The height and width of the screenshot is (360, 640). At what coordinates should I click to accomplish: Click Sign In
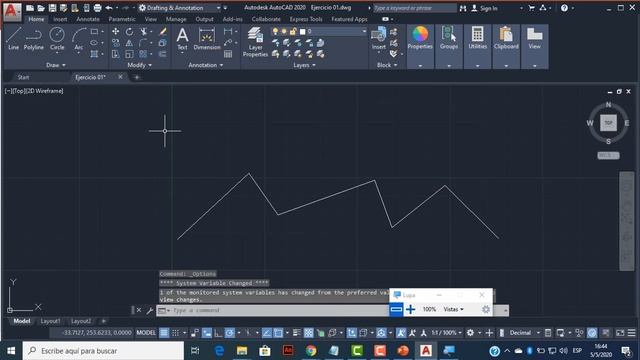coord(484,8)
